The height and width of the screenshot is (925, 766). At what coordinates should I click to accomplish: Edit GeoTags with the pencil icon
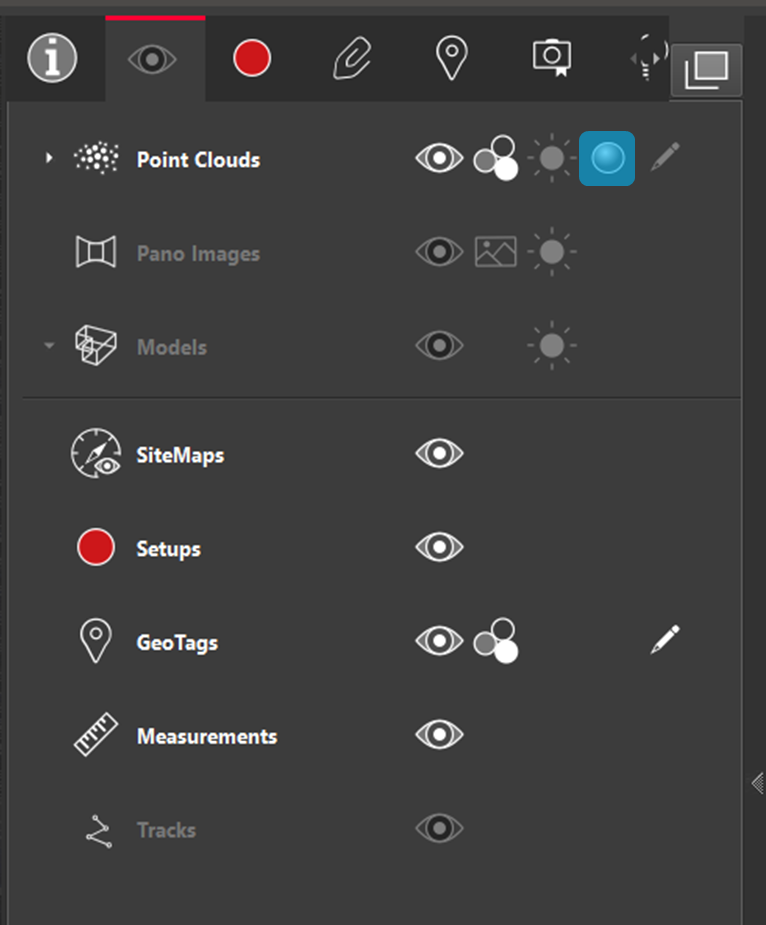665,639
